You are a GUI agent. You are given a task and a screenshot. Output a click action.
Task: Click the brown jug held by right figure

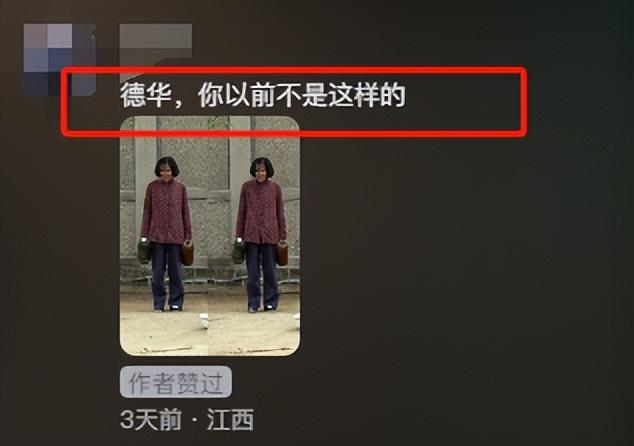pyautogui.click(x=282, y=253)
